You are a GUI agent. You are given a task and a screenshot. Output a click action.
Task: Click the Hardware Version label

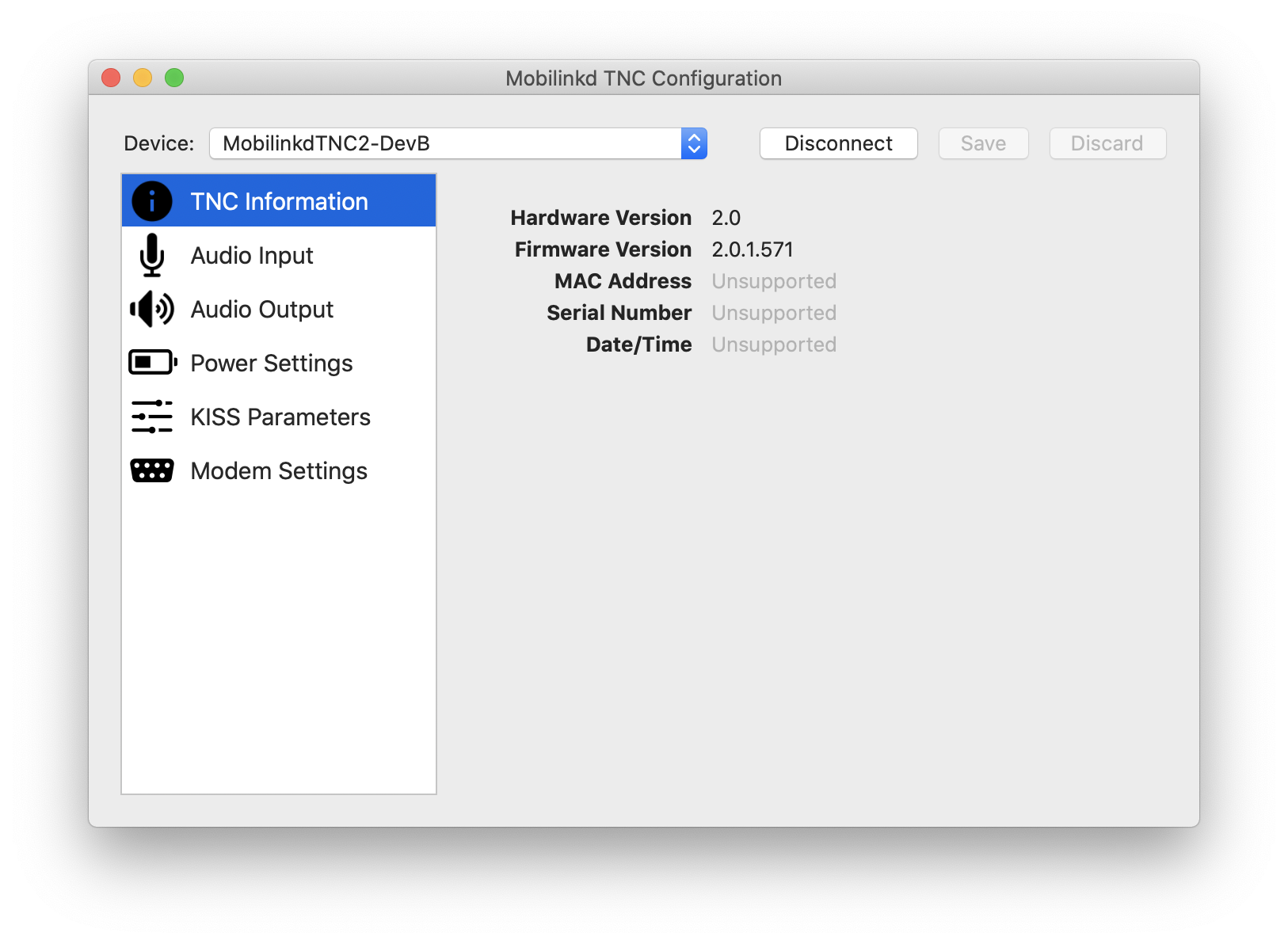pyautogui.click(x=600, y=218)
